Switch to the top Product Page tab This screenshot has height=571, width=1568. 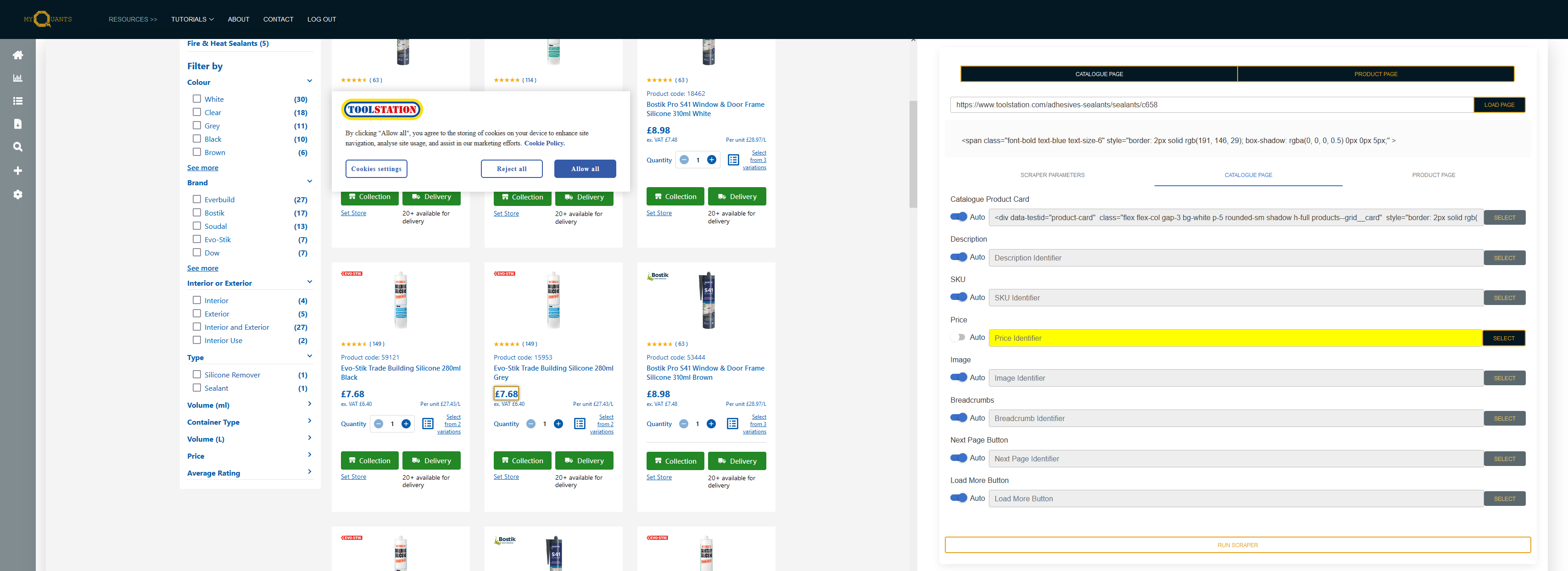[1376, 74]
